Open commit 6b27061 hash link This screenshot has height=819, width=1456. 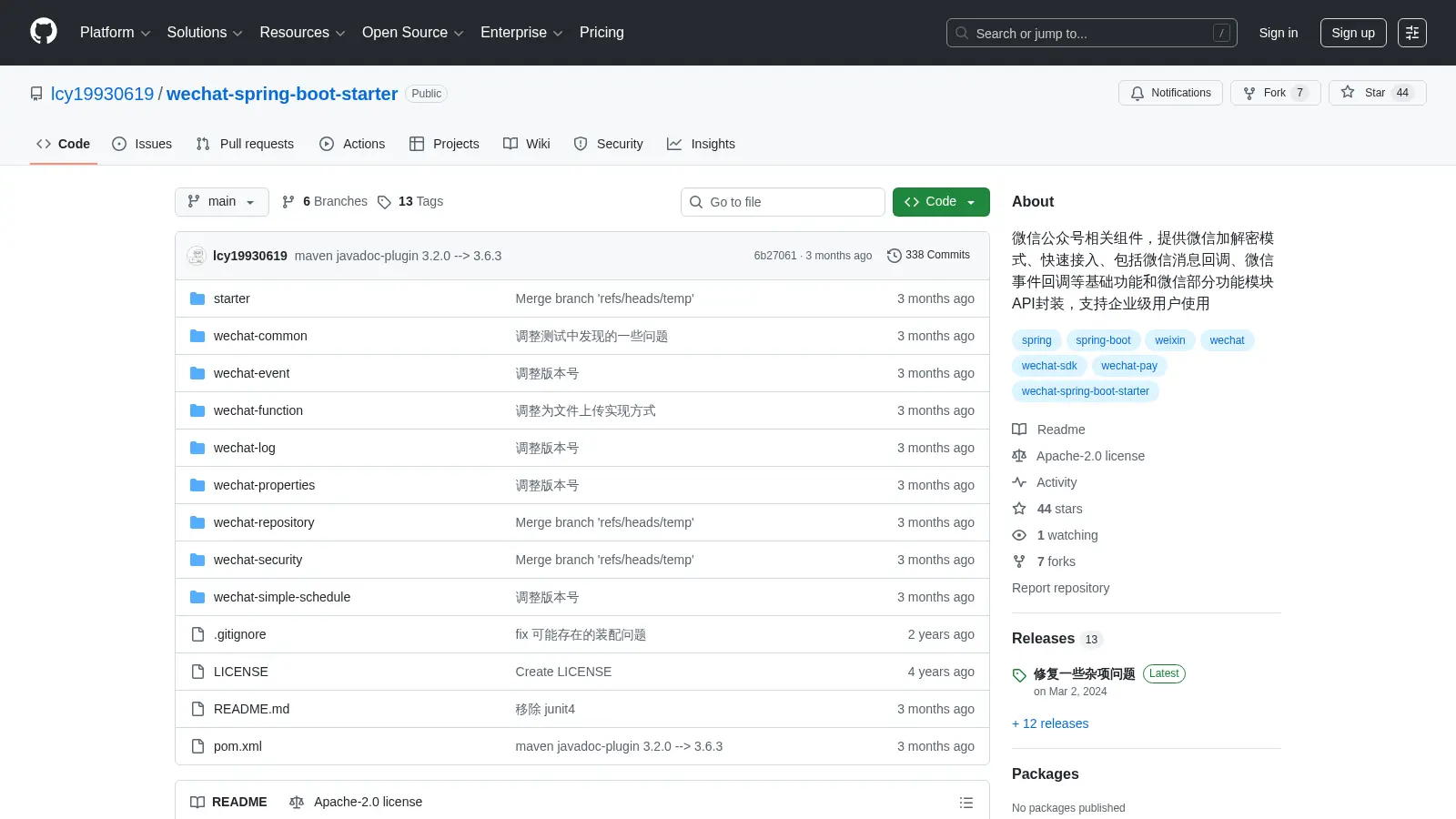pos(775,256)
